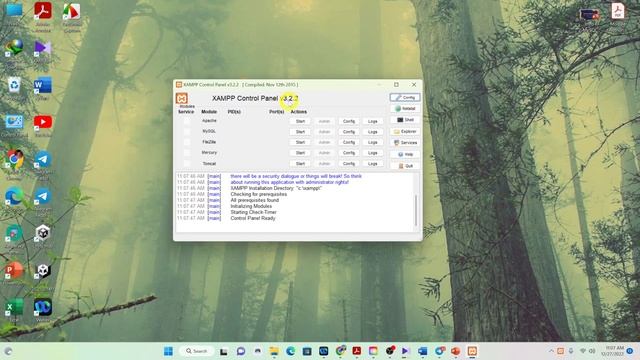Toggle the Mercury service checkbox
The height and width of the screenshot is (360, 640).
(187, 153)
